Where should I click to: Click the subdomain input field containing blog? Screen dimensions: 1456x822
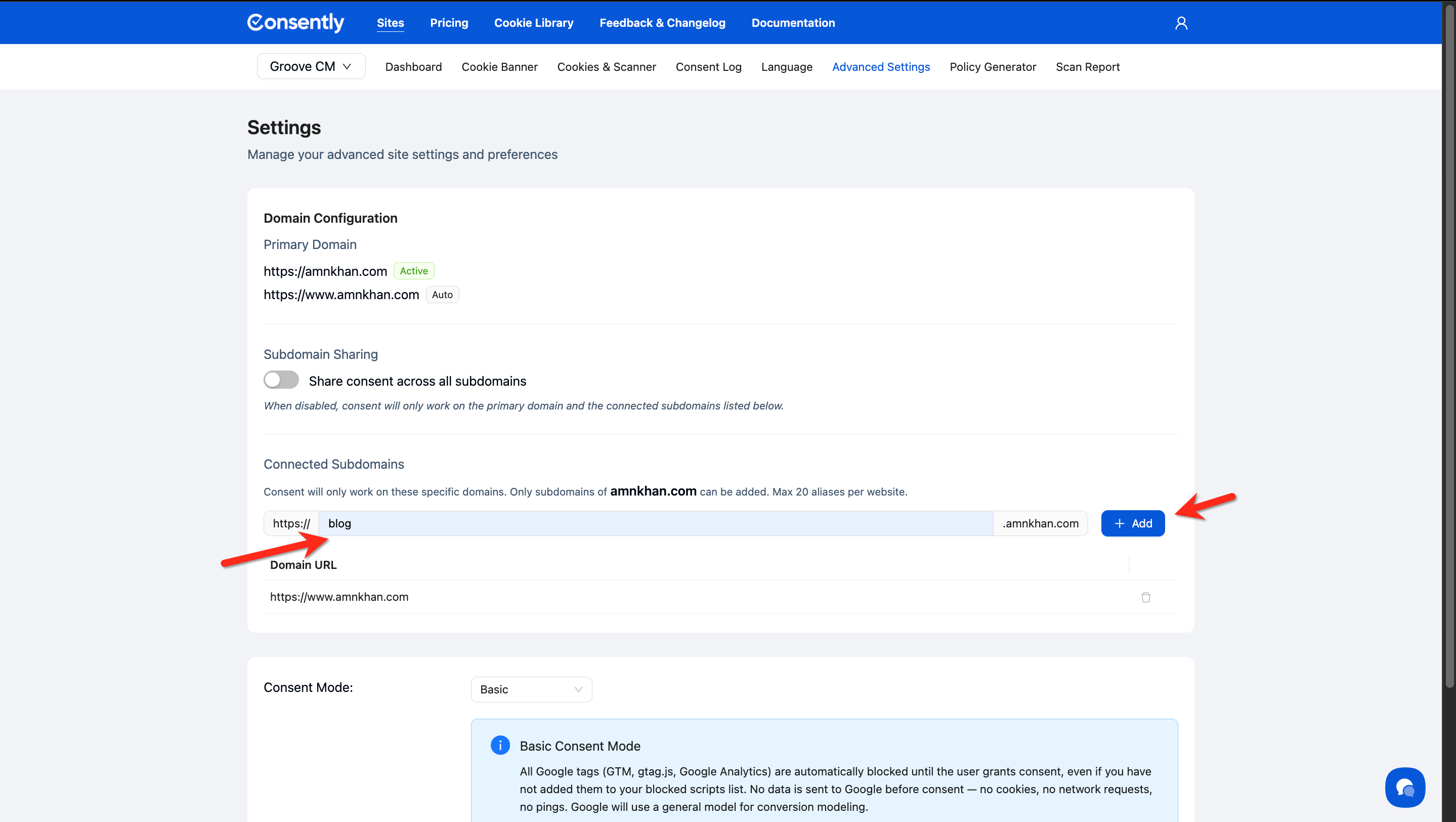(x=656, y=523)
